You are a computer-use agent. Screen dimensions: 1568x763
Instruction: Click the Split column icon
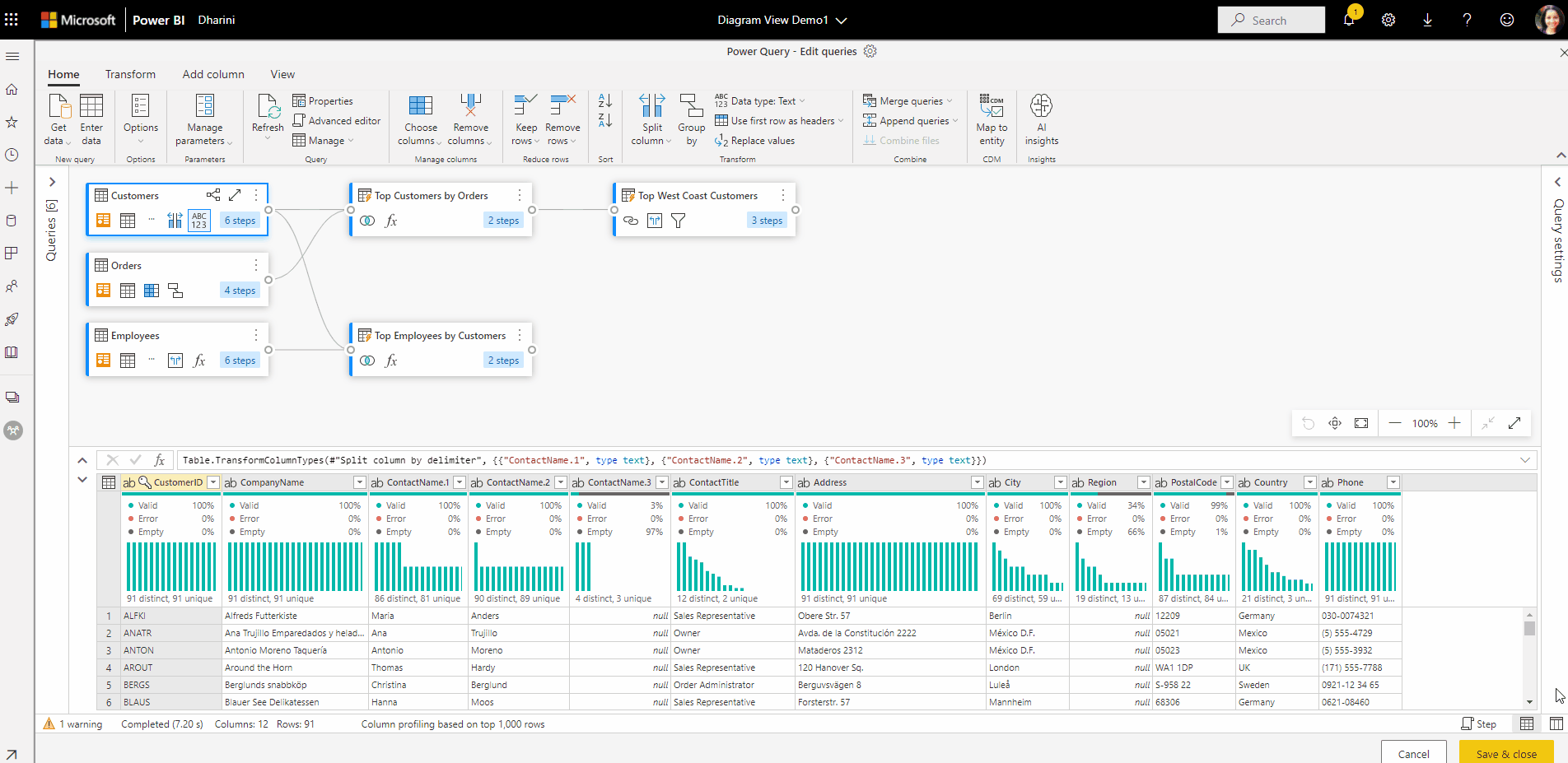click(x=651, y=105)
